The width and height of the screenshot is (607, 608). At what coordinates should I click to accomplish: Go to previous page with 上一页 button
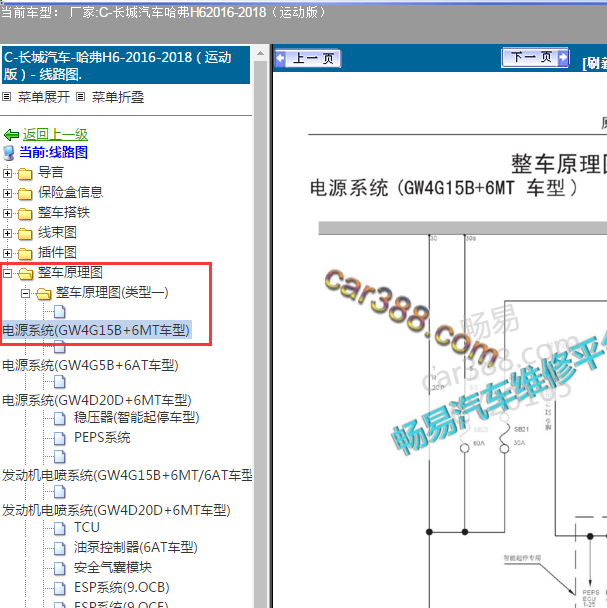[x=308, y=59]
